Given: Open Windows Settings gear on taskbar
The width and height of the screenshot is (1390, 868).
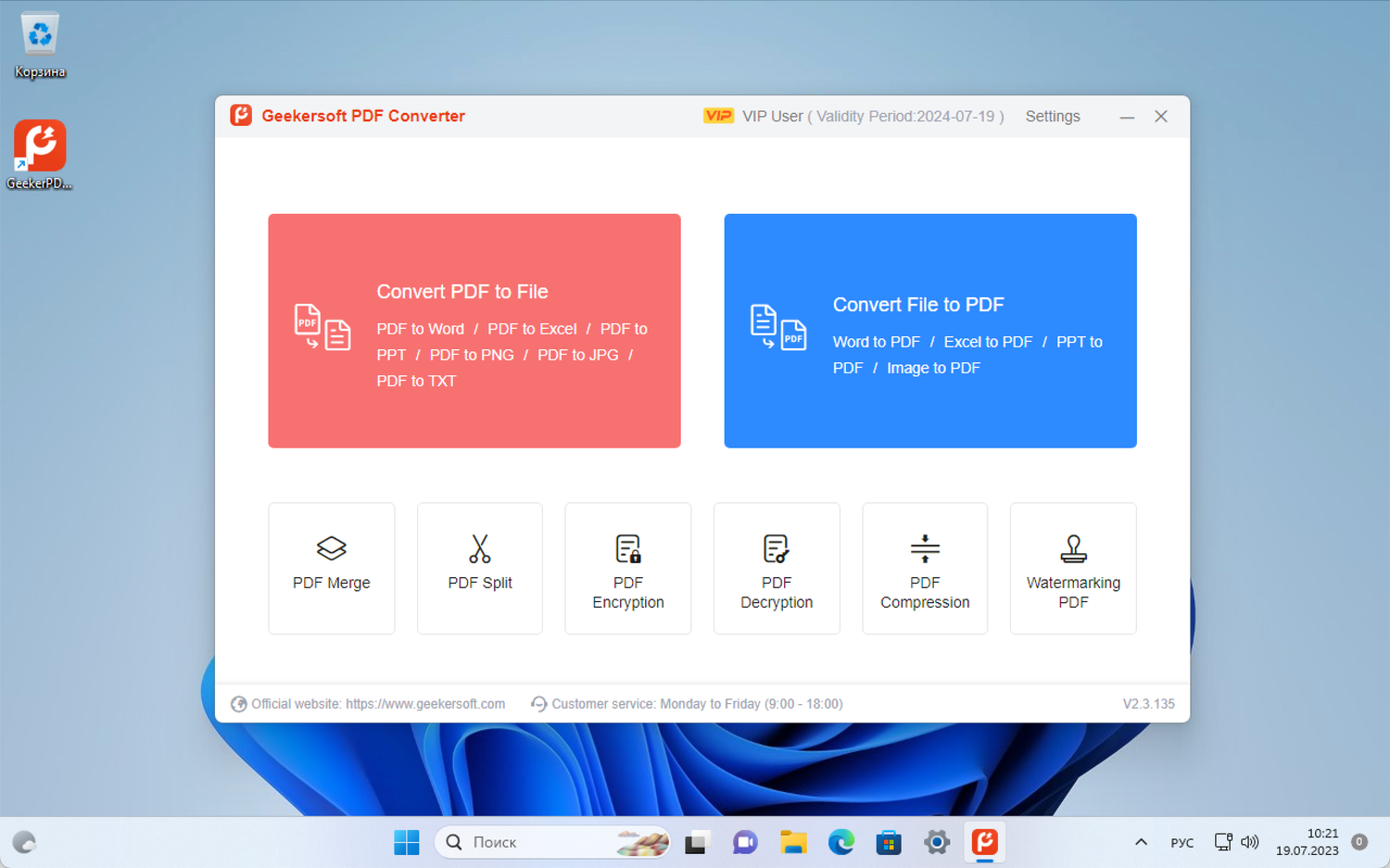Looking at the screenshot, I should pos(937,842).
